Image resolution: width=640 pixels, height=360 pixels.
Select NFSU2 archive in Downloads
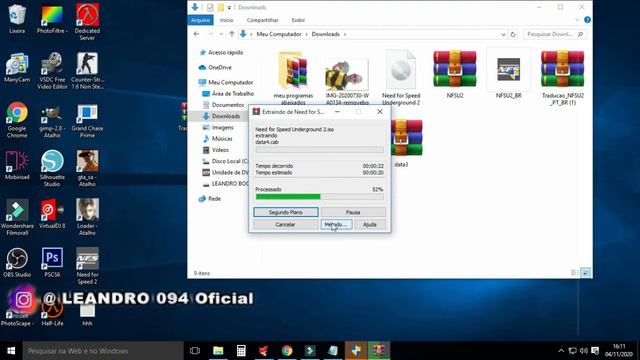(x=455, y=74)
